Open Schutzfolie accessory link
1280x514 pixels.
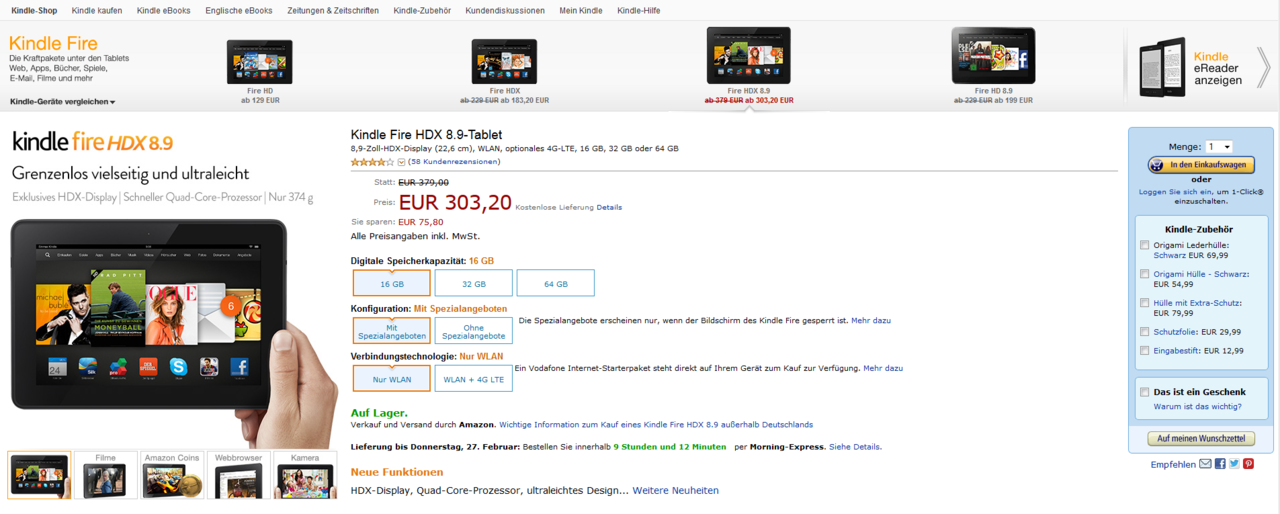coord(1175,331)
